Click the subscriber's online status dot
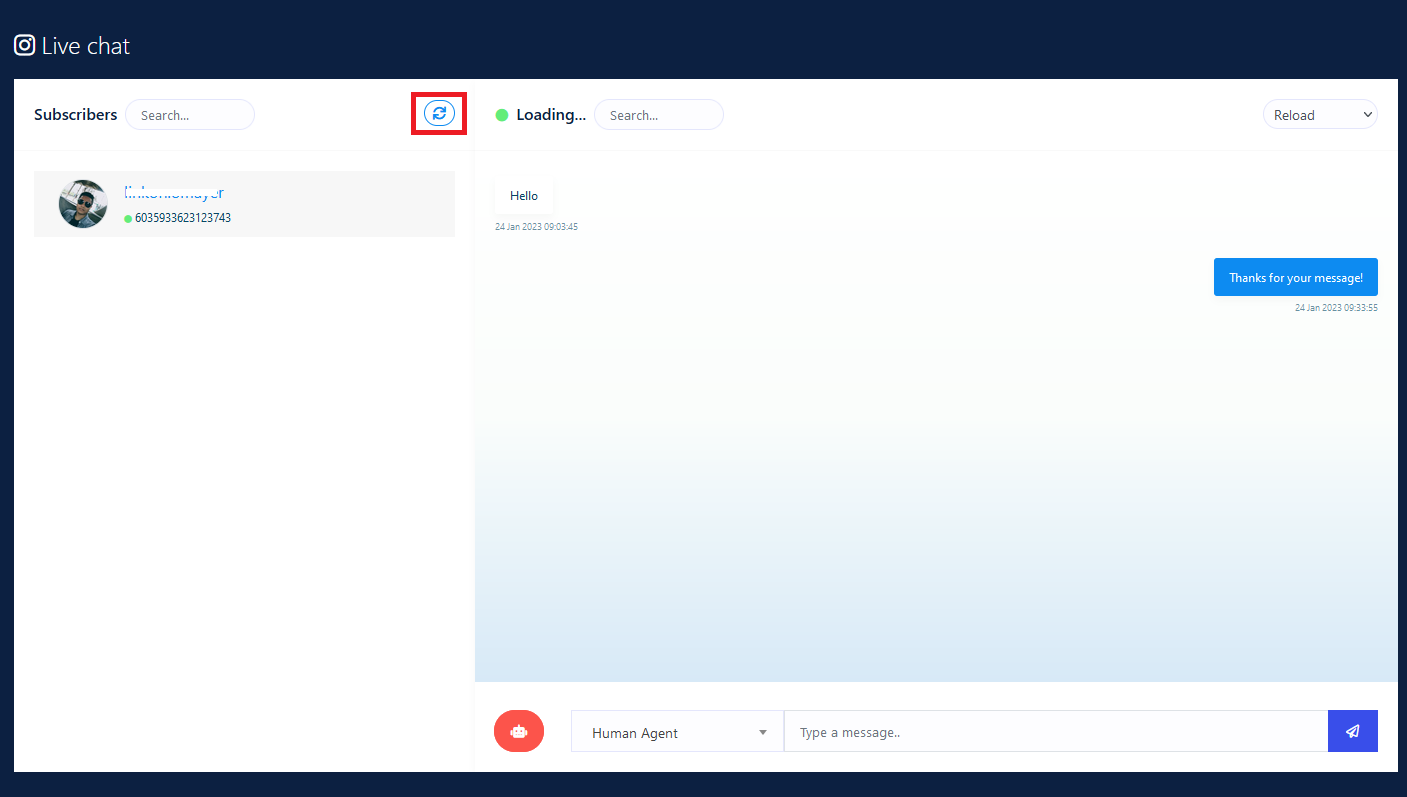This screenshot has width=1407, height=797. 128,218
